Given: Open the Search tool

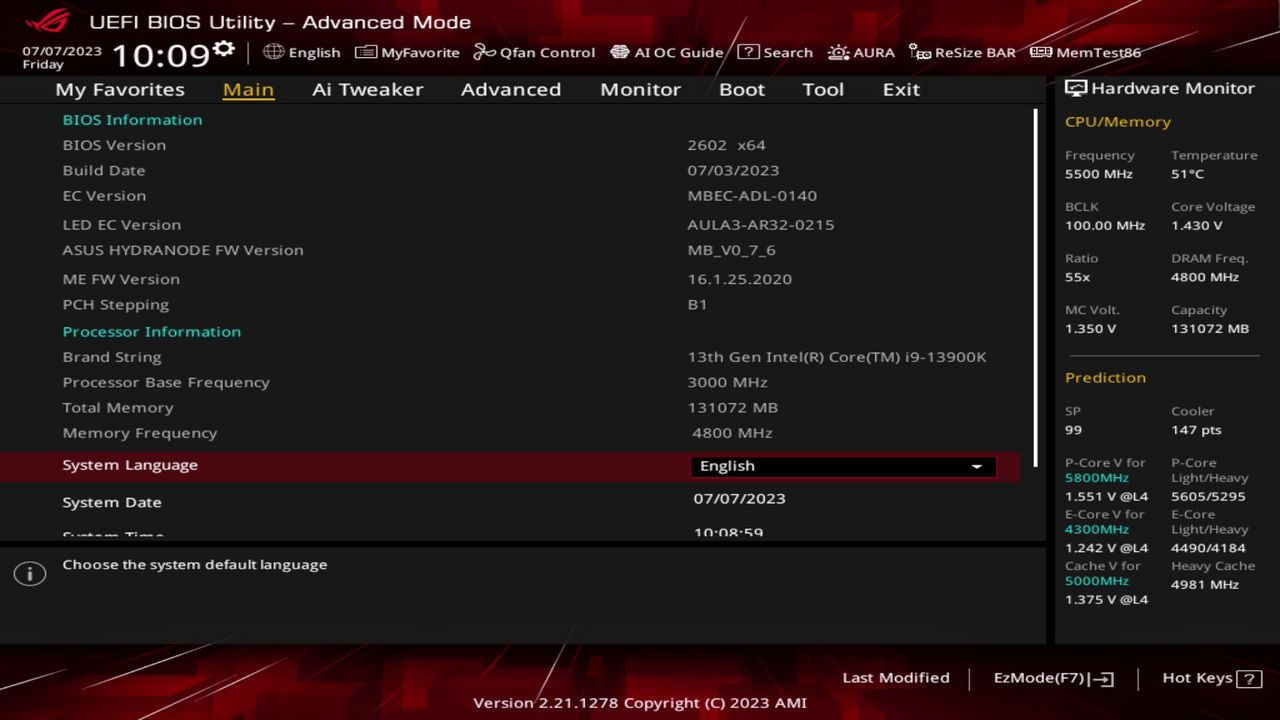Looking at the screenshot, I should (x=775, y=52).
